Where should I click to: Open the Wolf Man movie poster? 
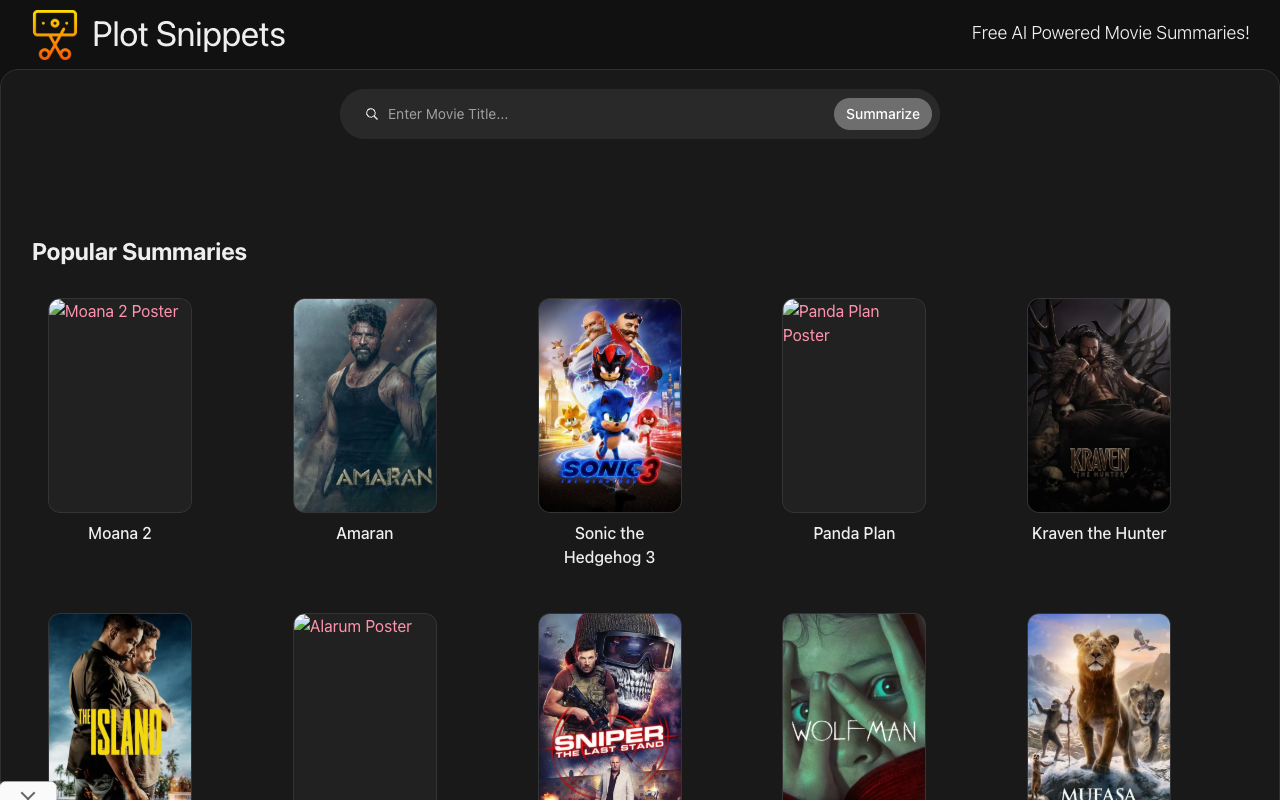pyautogui.click(x=854, y=707)
